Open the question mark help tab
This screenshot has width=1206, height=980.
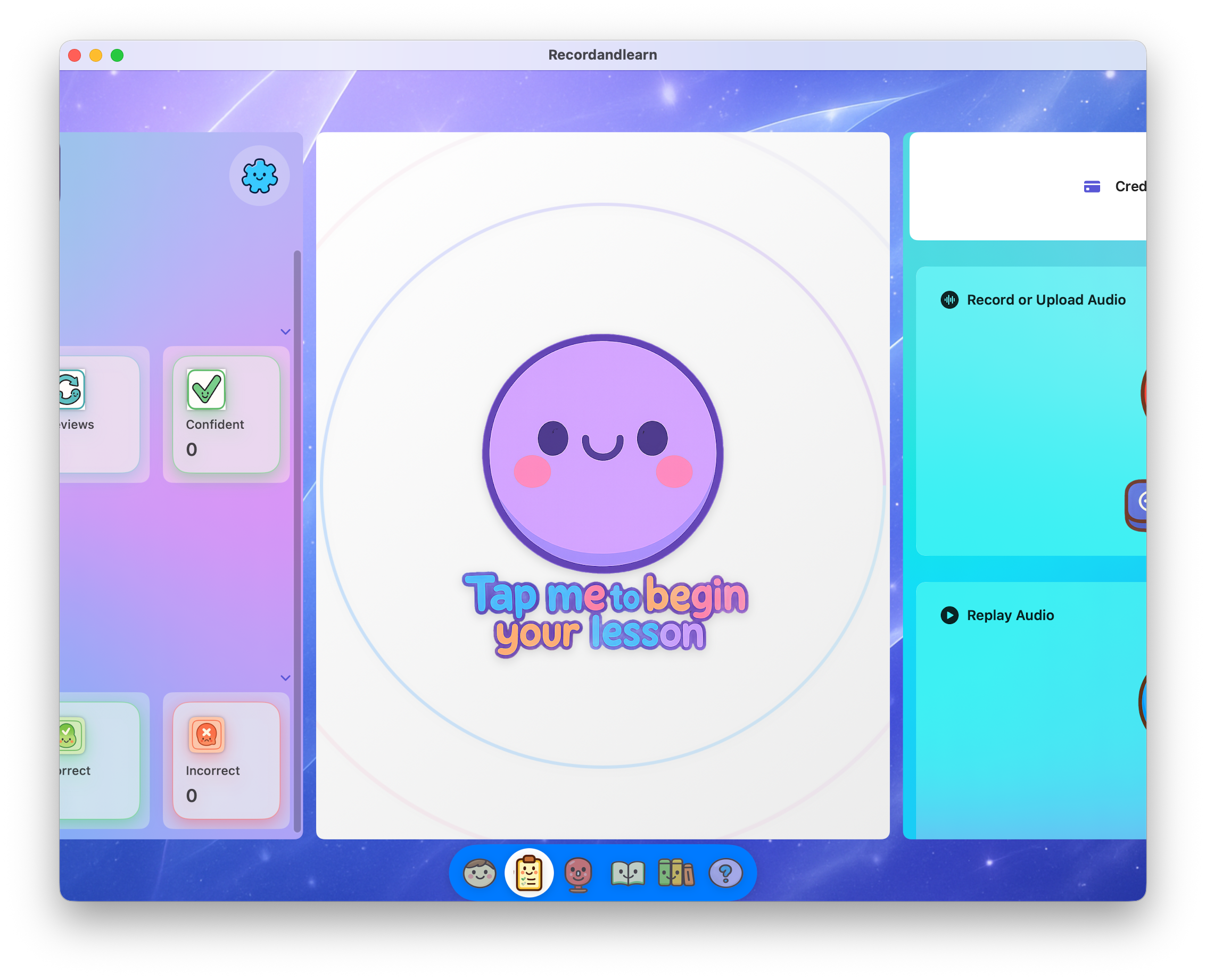tap(725, 873)
